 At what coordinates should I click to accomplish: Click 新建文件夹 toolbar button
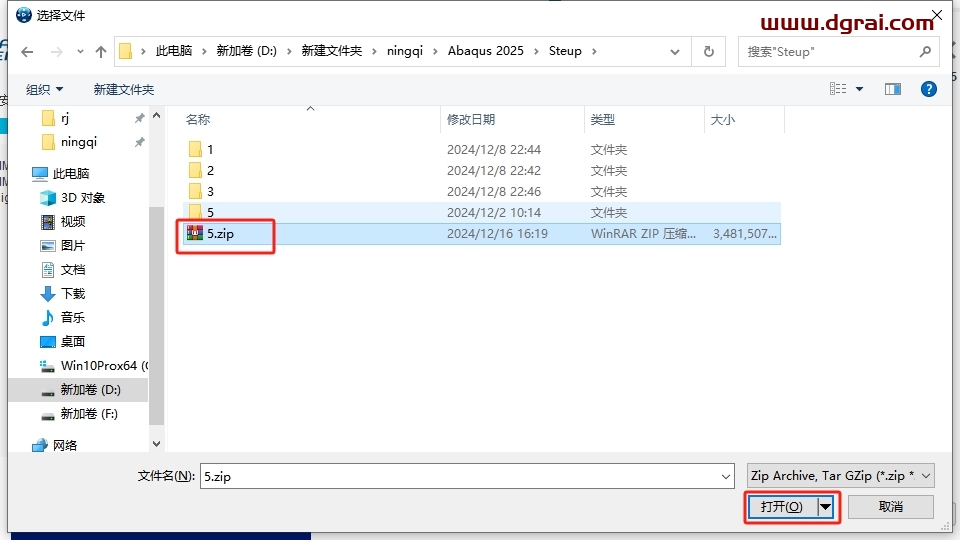[x=124, y=89]
